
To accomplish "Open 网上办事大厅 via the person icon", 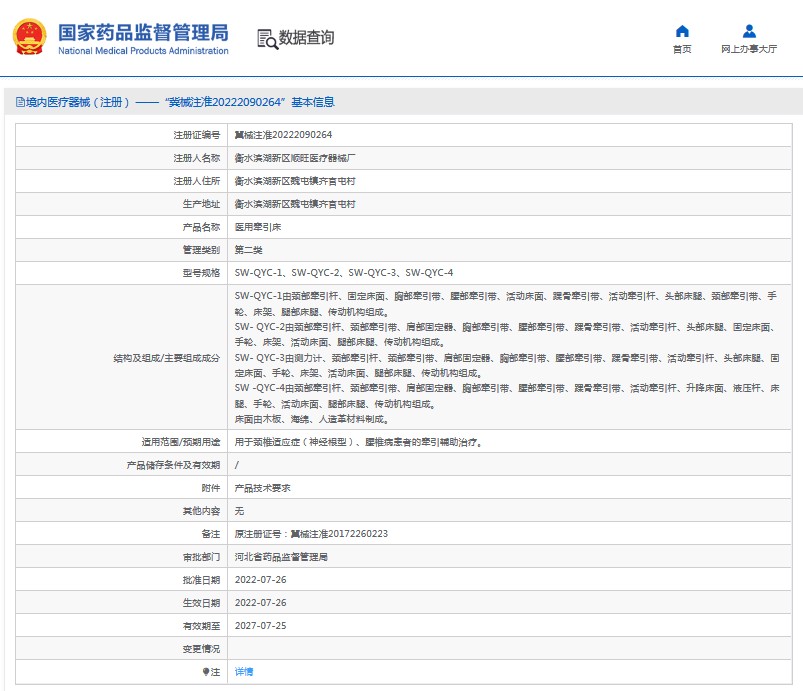I will (749, 31).
